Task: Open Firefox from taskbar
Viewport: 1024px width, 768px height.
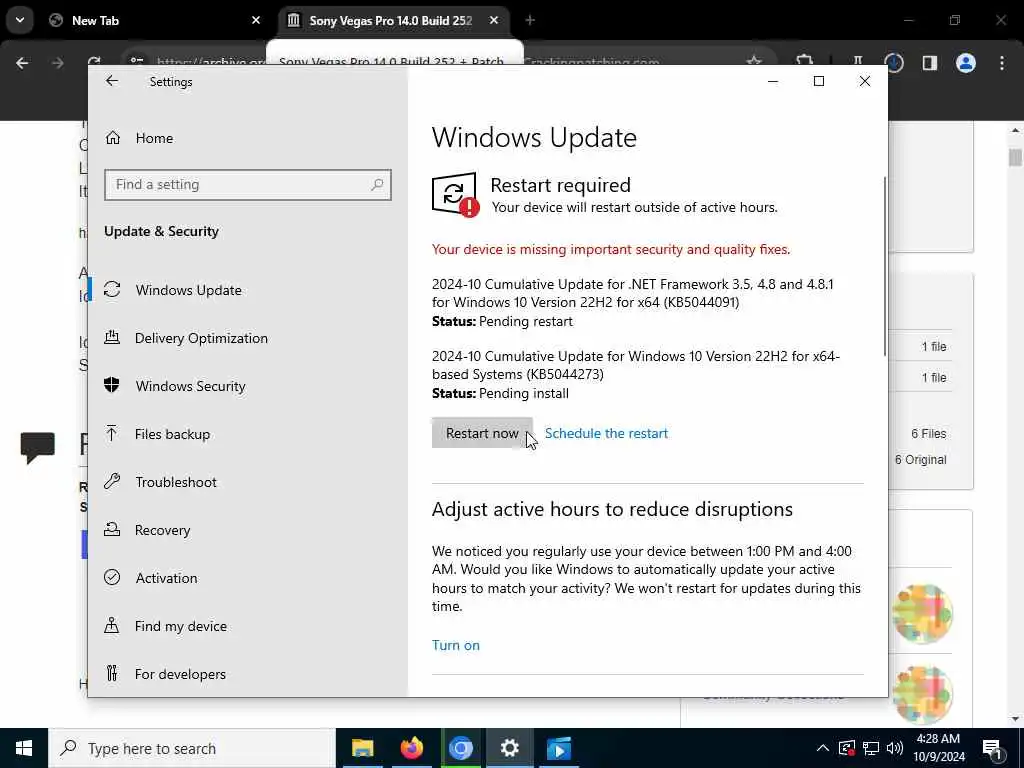Action: tap(411, 748)
